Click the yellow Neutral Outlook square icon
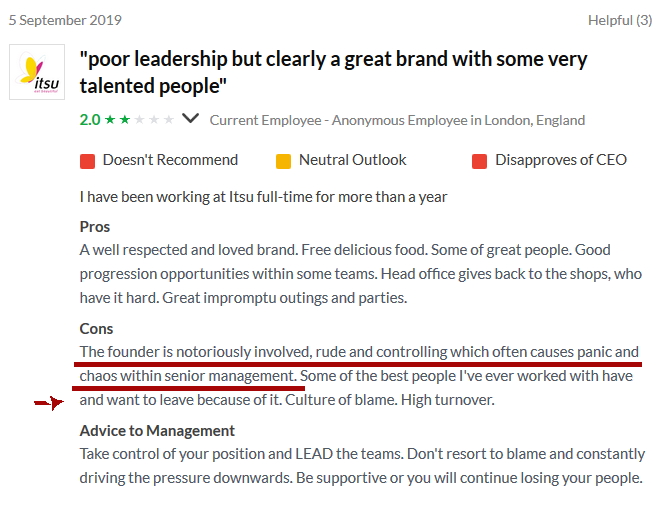 click(x=283, y=161)
